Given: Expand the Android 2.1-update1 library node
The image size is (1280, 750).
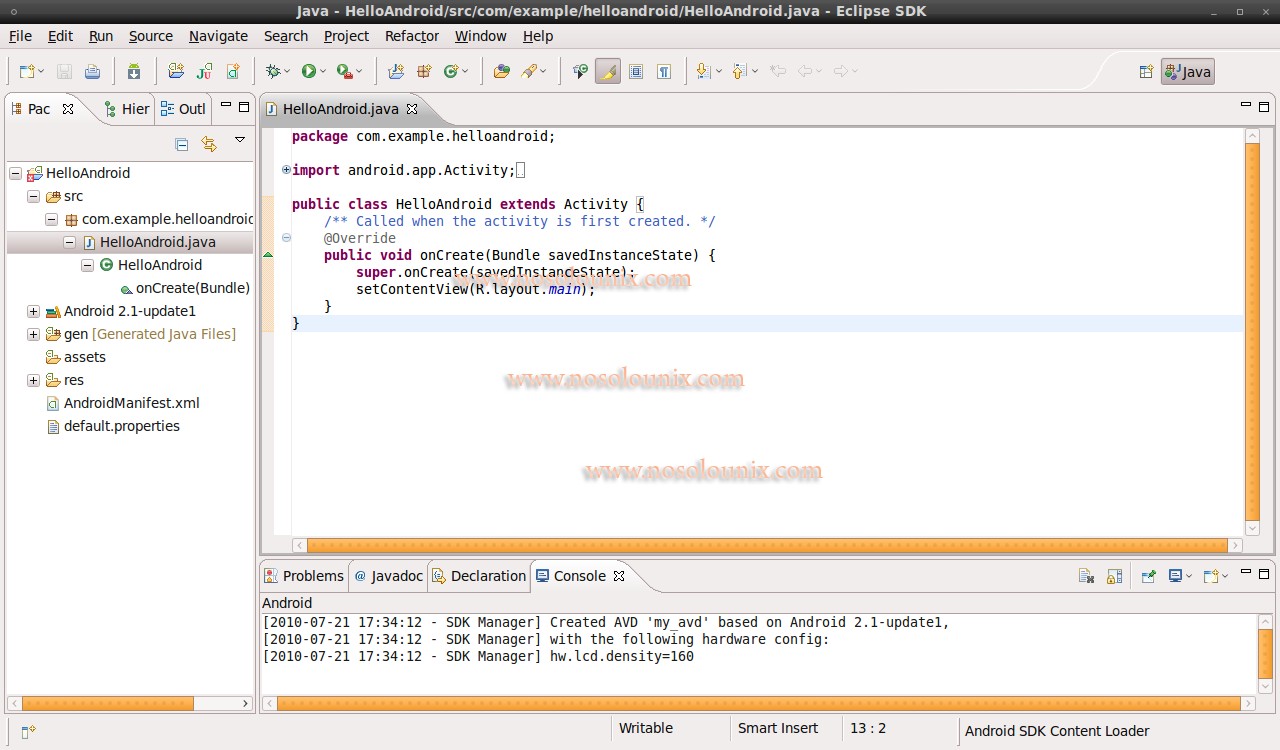Looking at the screenshot, I should (x=33, y=311).
